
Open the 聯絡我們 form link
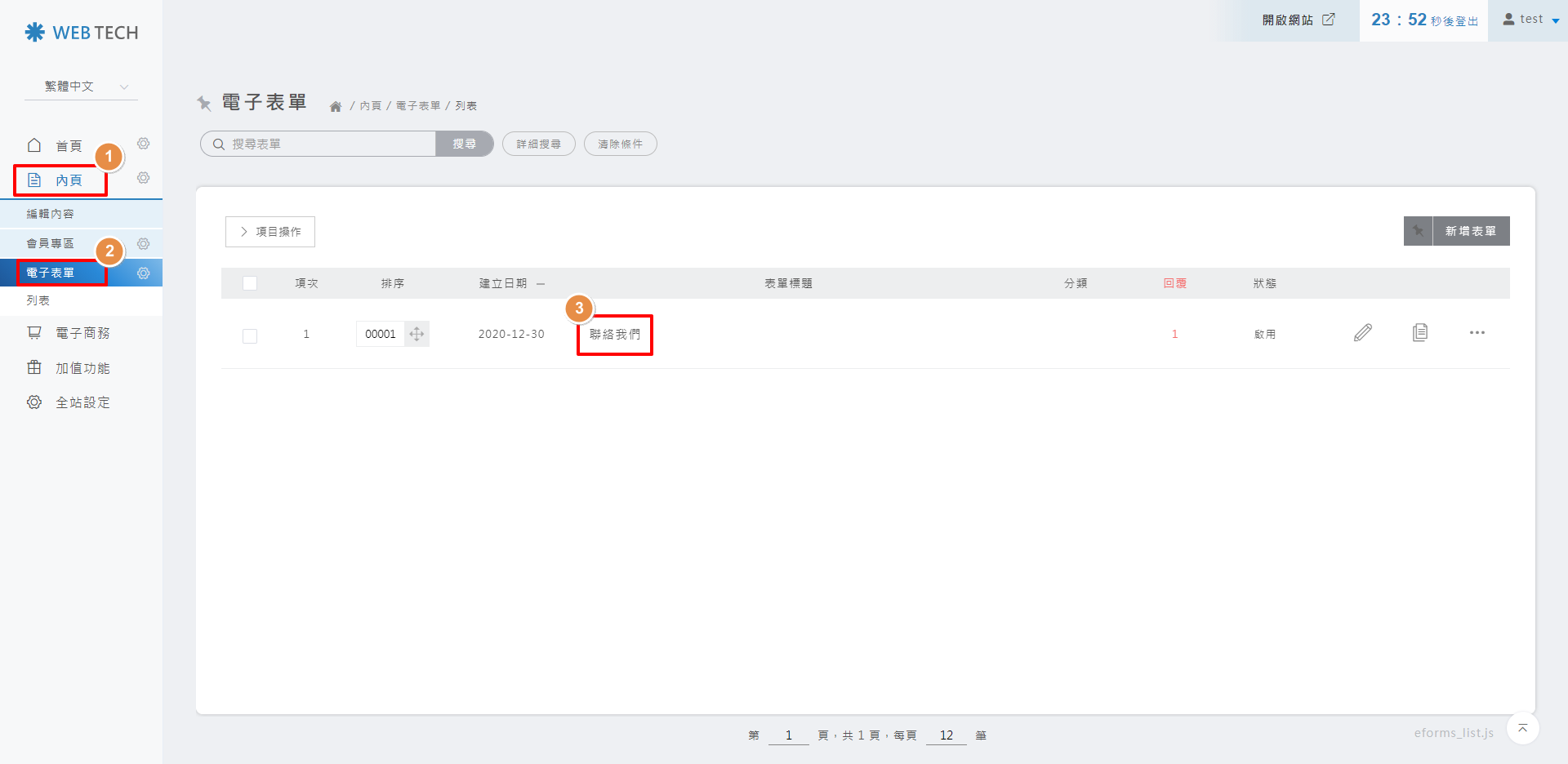(x=615, y=335)
